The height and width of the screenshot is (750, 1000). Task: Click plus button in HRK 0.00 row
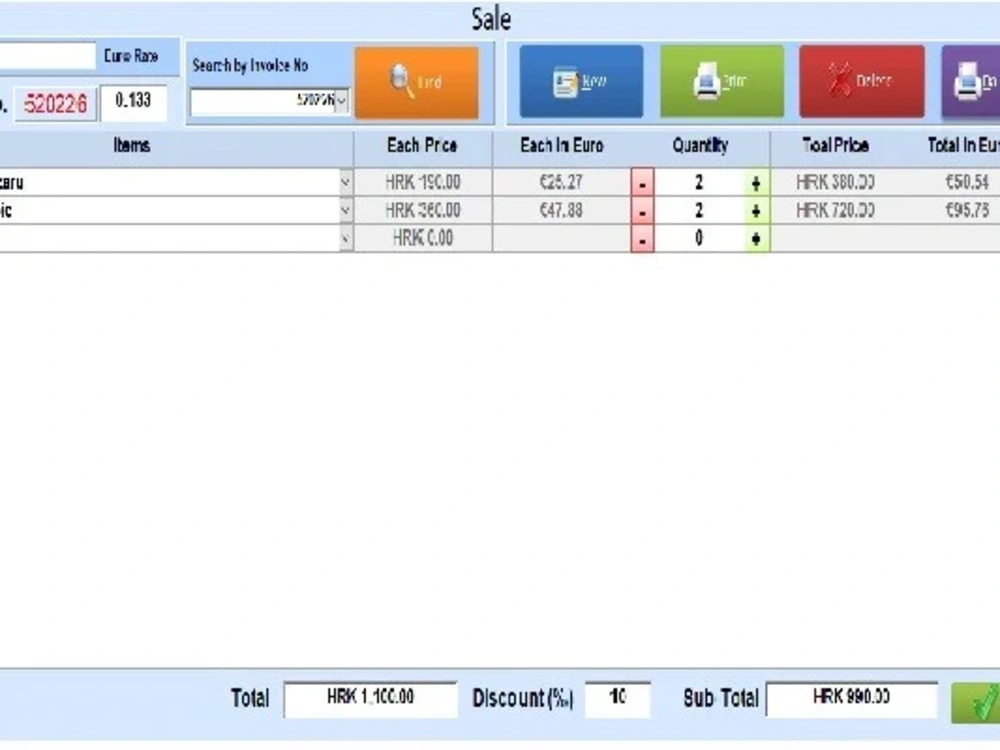coord(757,239)
